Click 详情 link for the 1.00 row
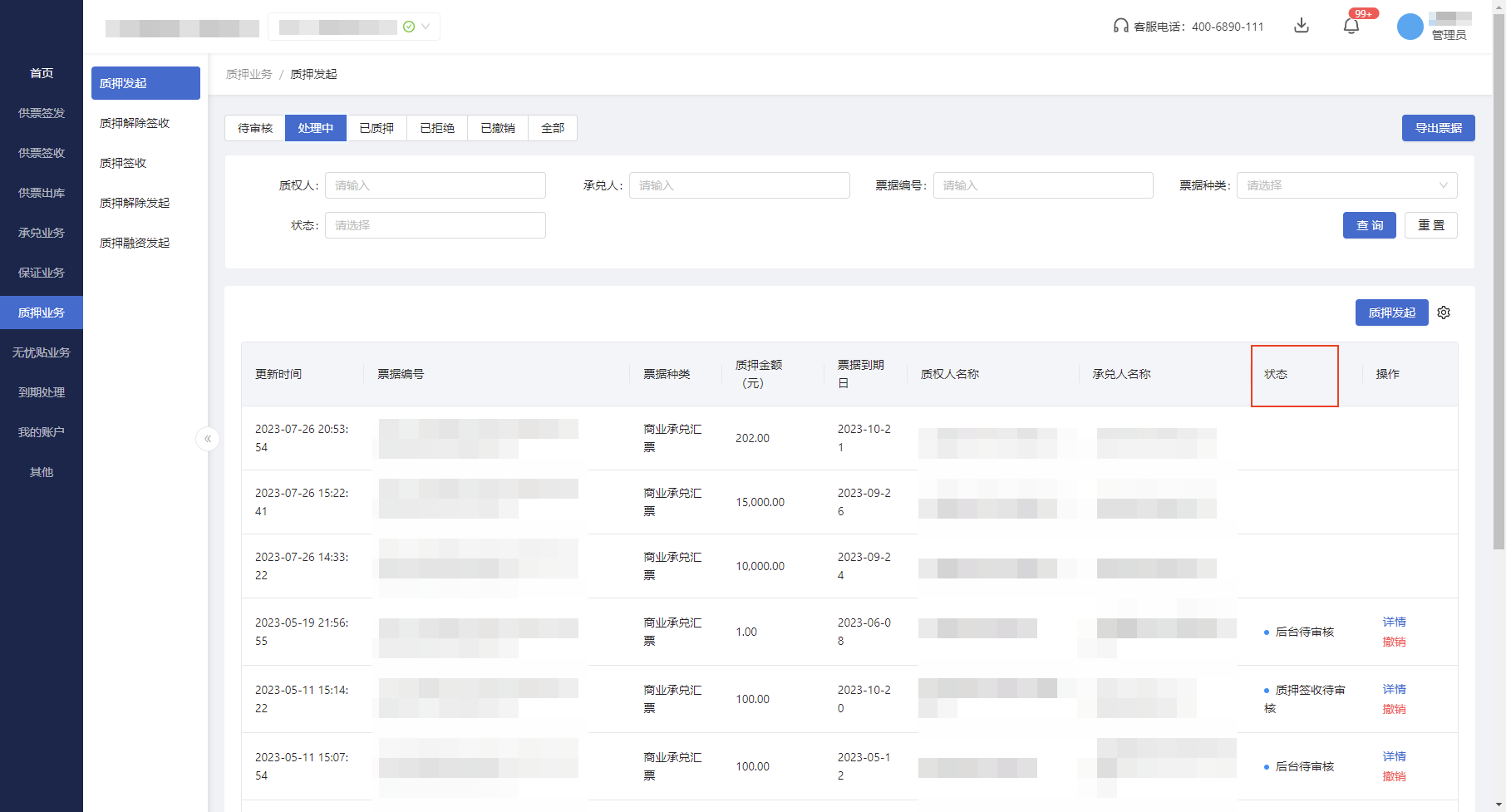Viewport: 1506px width, 812px height. 1394,622
